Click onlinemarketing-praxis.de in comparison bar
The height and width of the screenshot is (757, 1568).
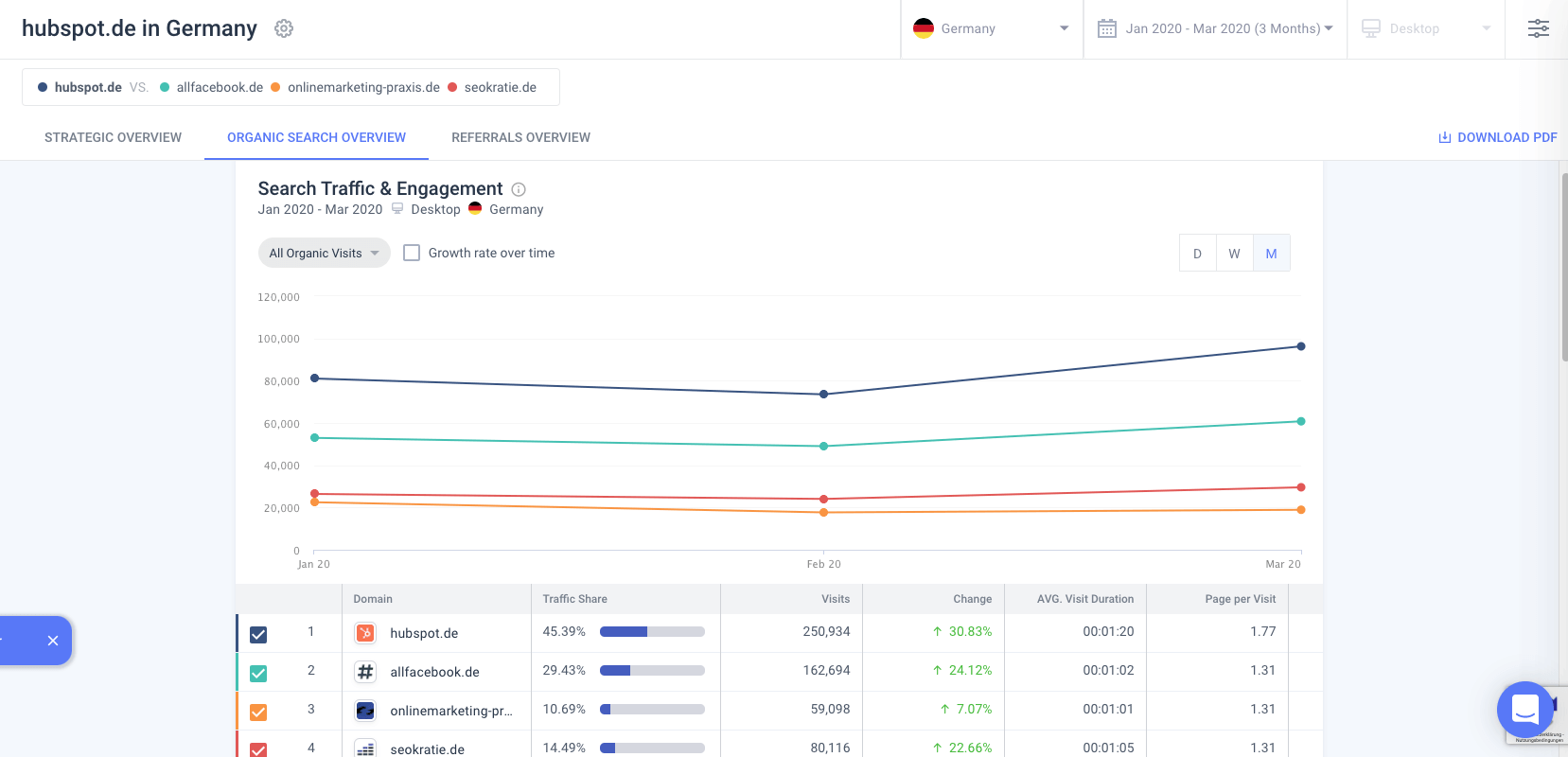coord(363,87)
